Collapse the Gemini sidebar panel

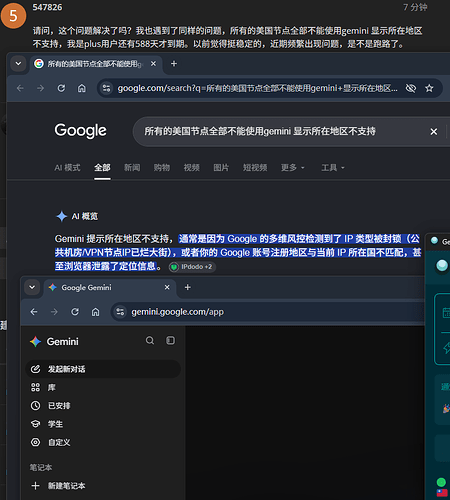pyautogui.click(x=171, y=340)
